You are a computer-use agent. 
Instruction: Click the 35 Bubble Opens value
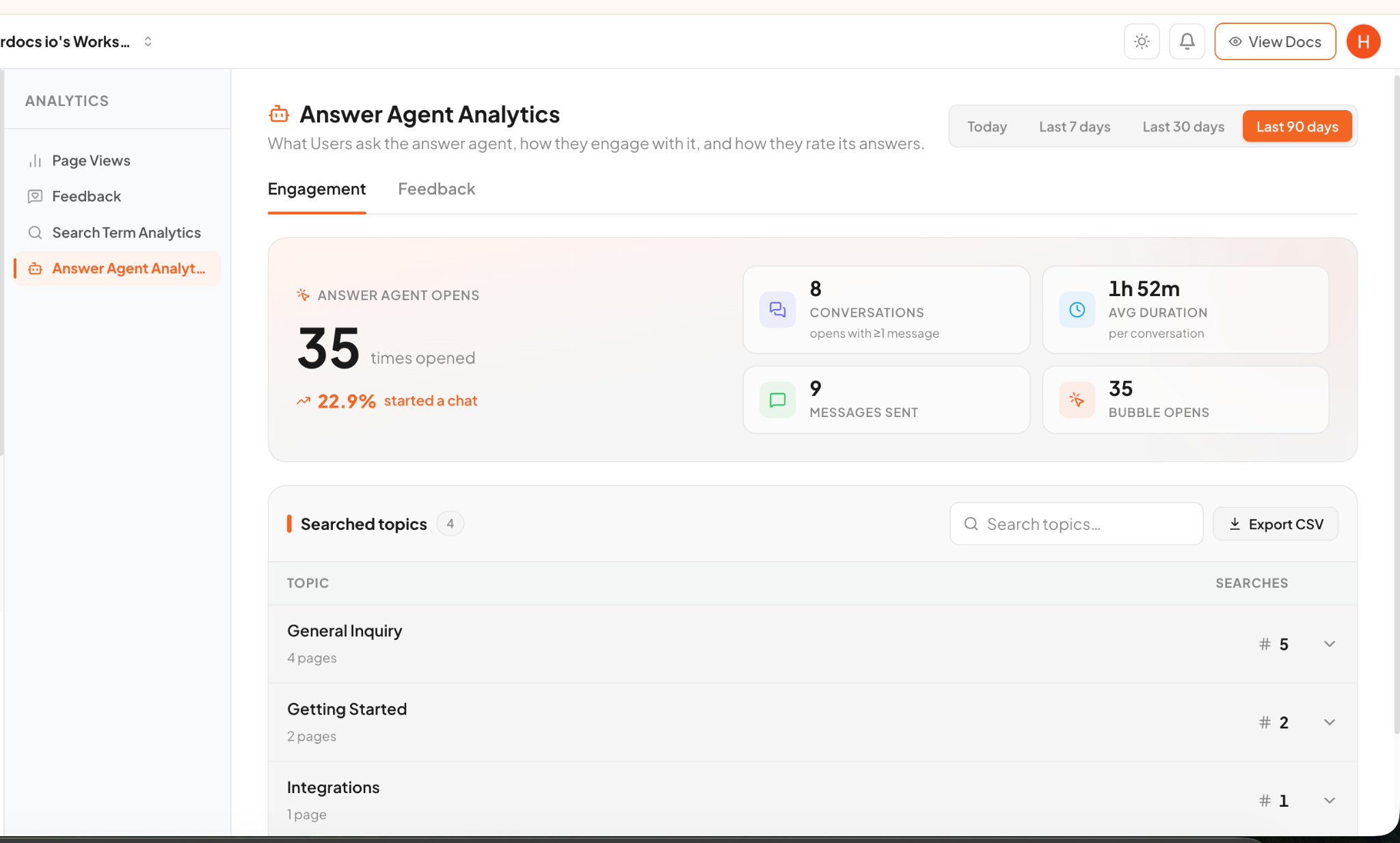(1120, 388)
